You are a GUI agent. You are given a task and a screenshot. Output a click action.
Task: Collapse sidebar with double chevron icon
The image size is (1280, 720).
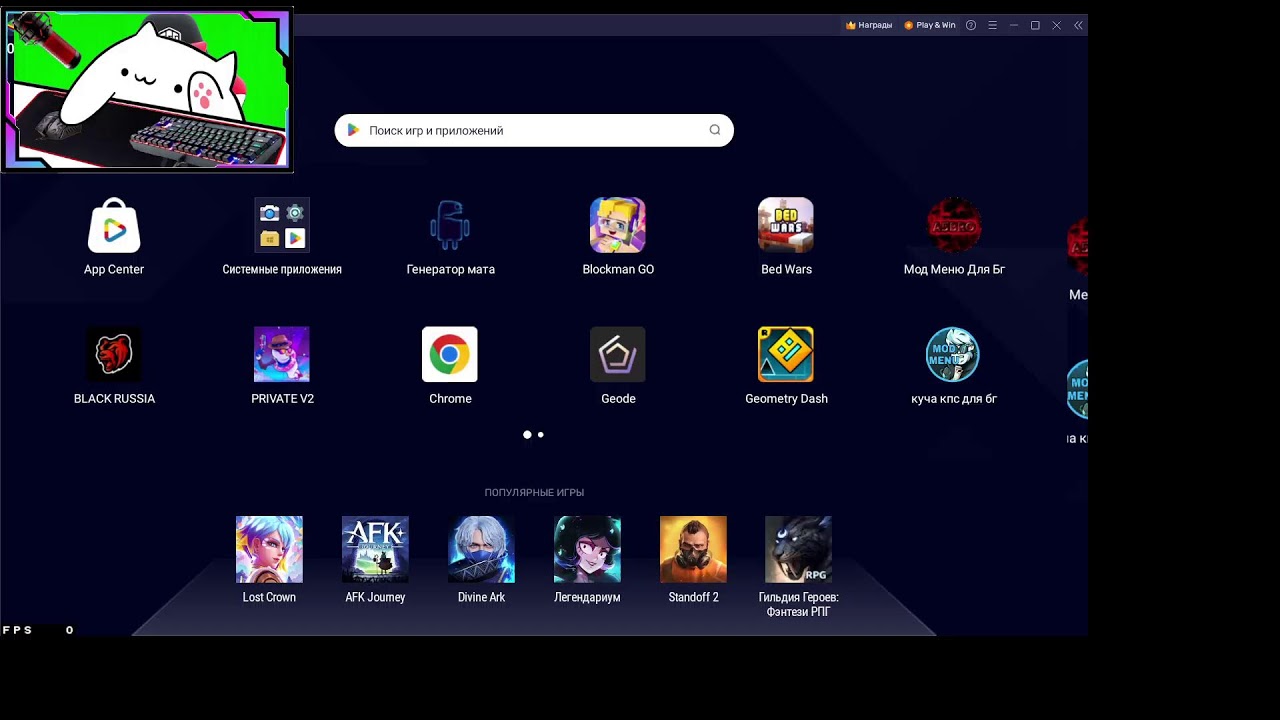pyautogui.click(x=1078, y=25)
